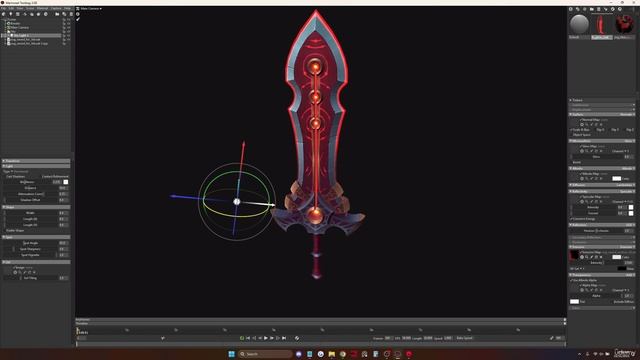Screen dimensions: 640x360
Task: Open the Material menu
Action: [42, 9]
